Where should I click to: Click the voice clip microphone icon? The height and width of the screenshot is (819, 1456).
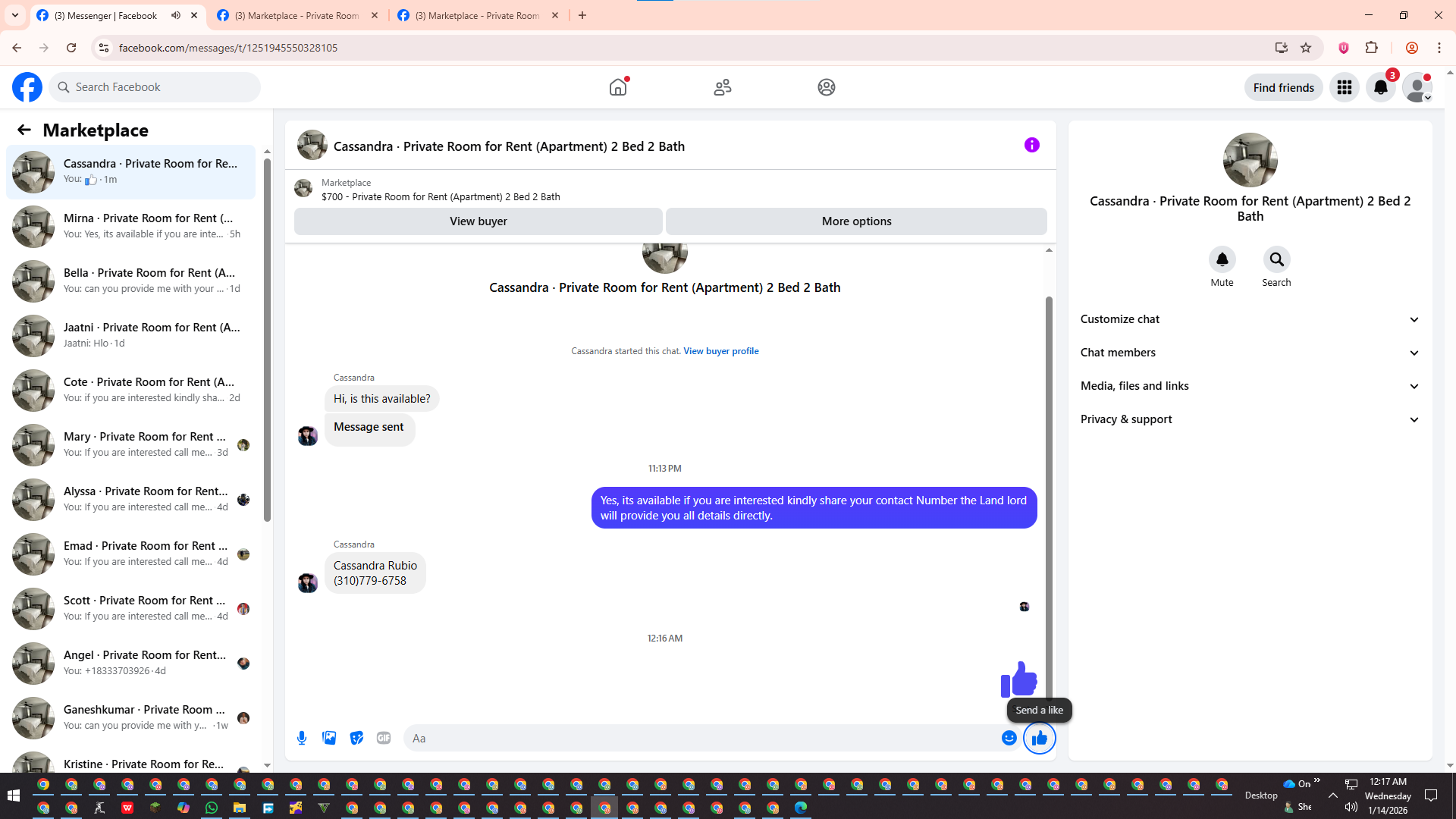[x=302, y=738]
